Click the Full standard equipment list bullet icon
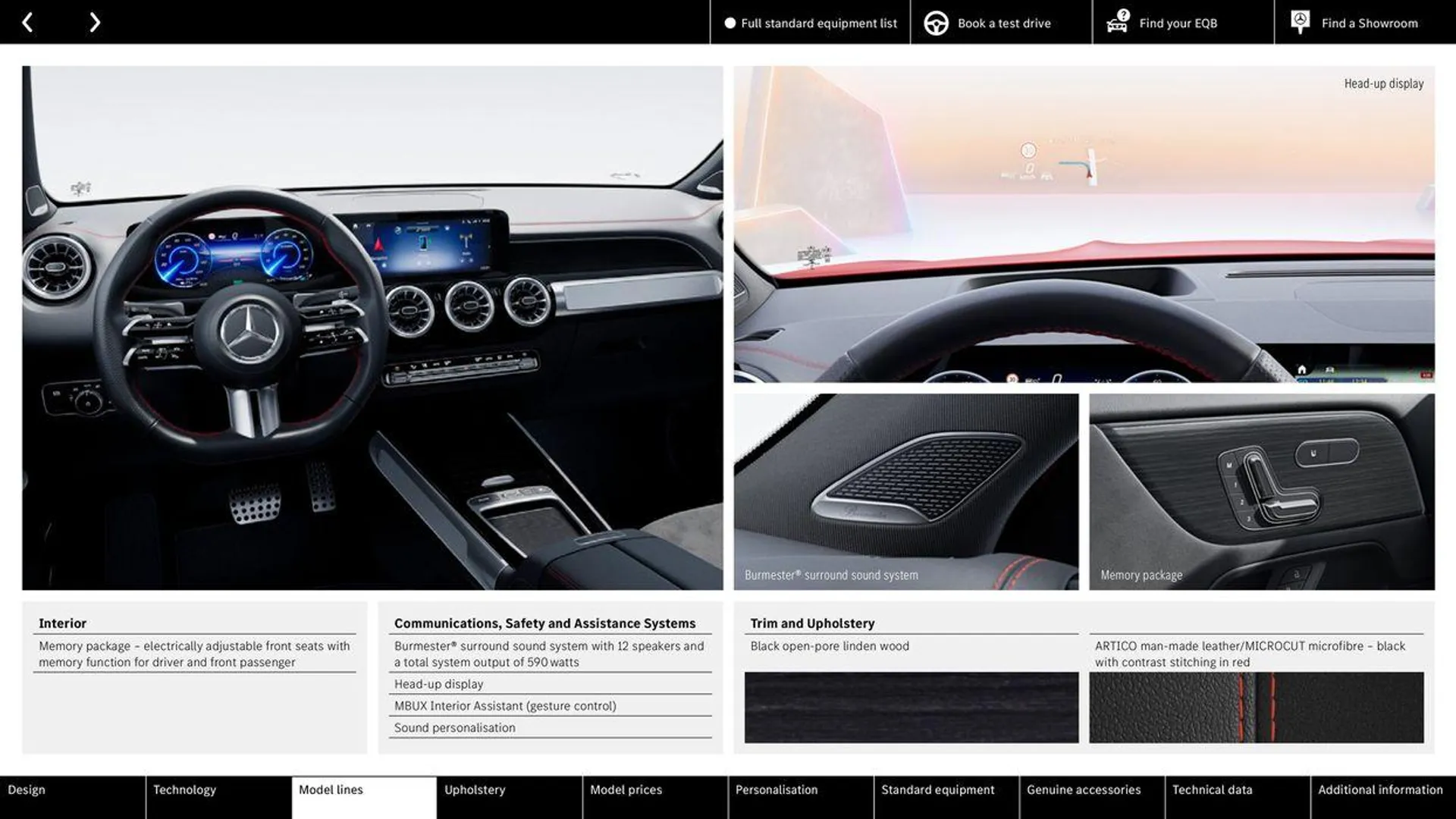Screen dimensions: 1456x819 pyautogui.click(x=730, y=24)
